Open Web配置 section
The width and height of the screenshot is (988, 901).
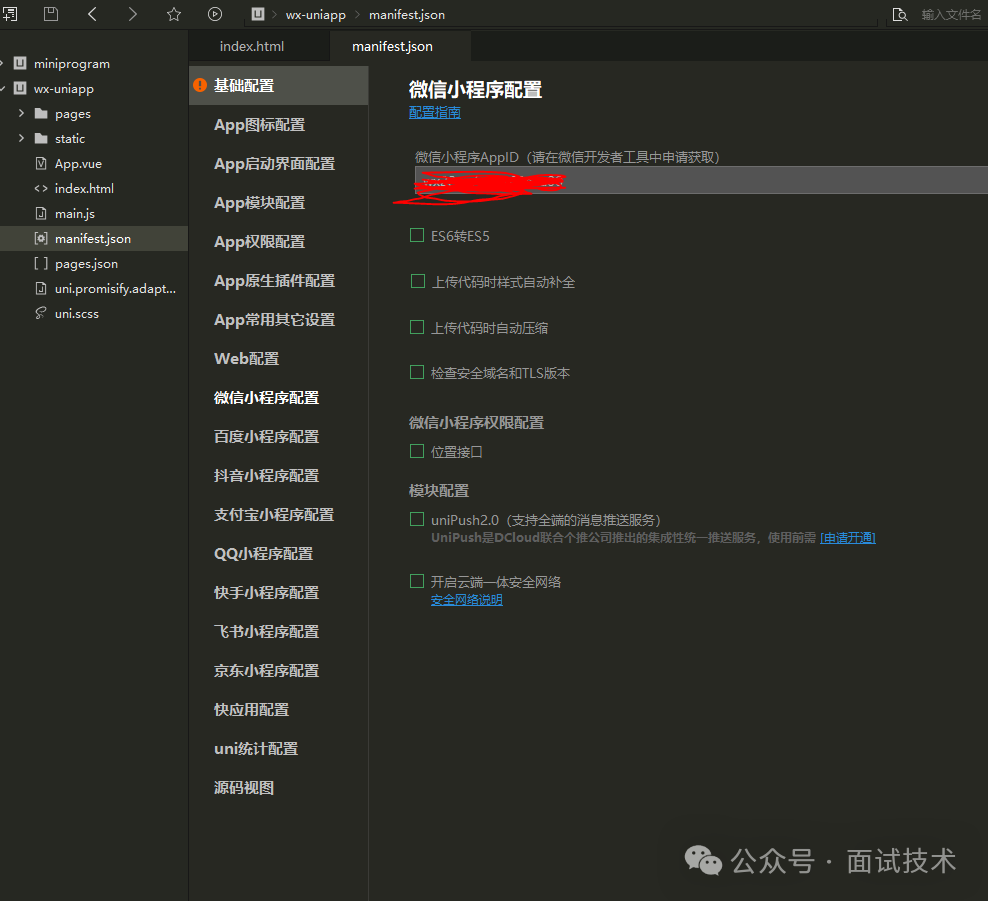point(246,359)
